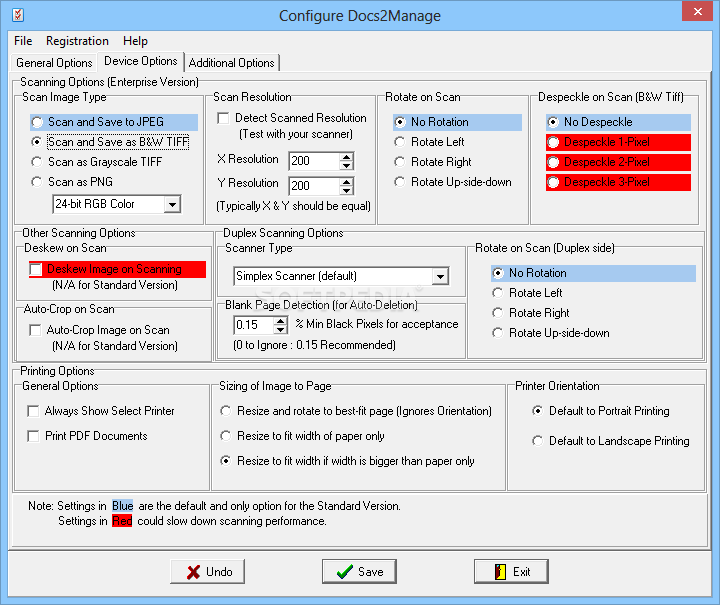Select No Rotation in Rotate on Scan
Viewport: 720px width, 605px height.
(457, 122)
